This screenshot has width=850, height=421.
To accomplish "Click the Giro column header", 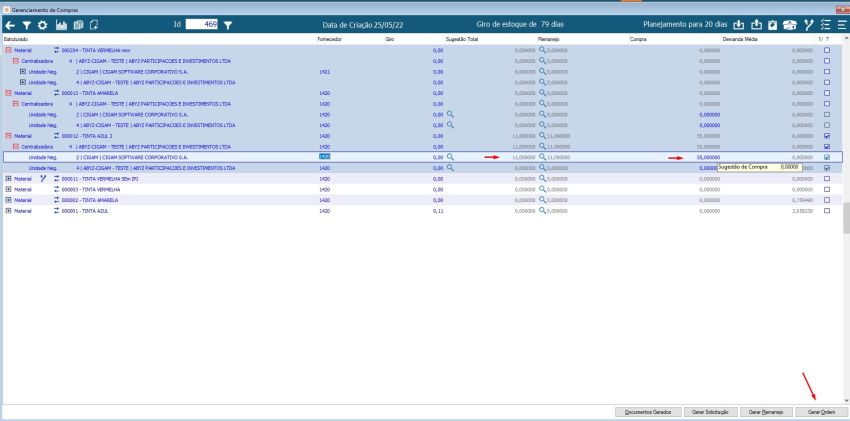I will pyautogui.click(x=389, y=39).
